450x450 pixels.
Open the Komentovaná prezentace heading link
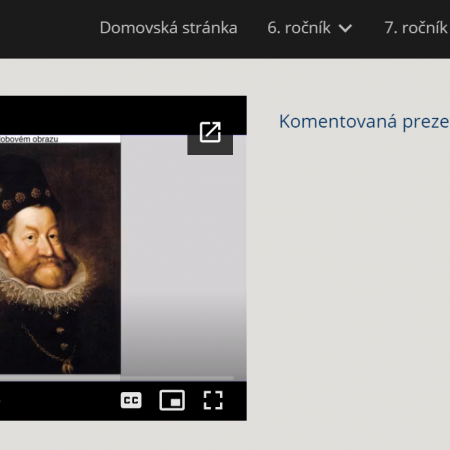click(364, 121)
